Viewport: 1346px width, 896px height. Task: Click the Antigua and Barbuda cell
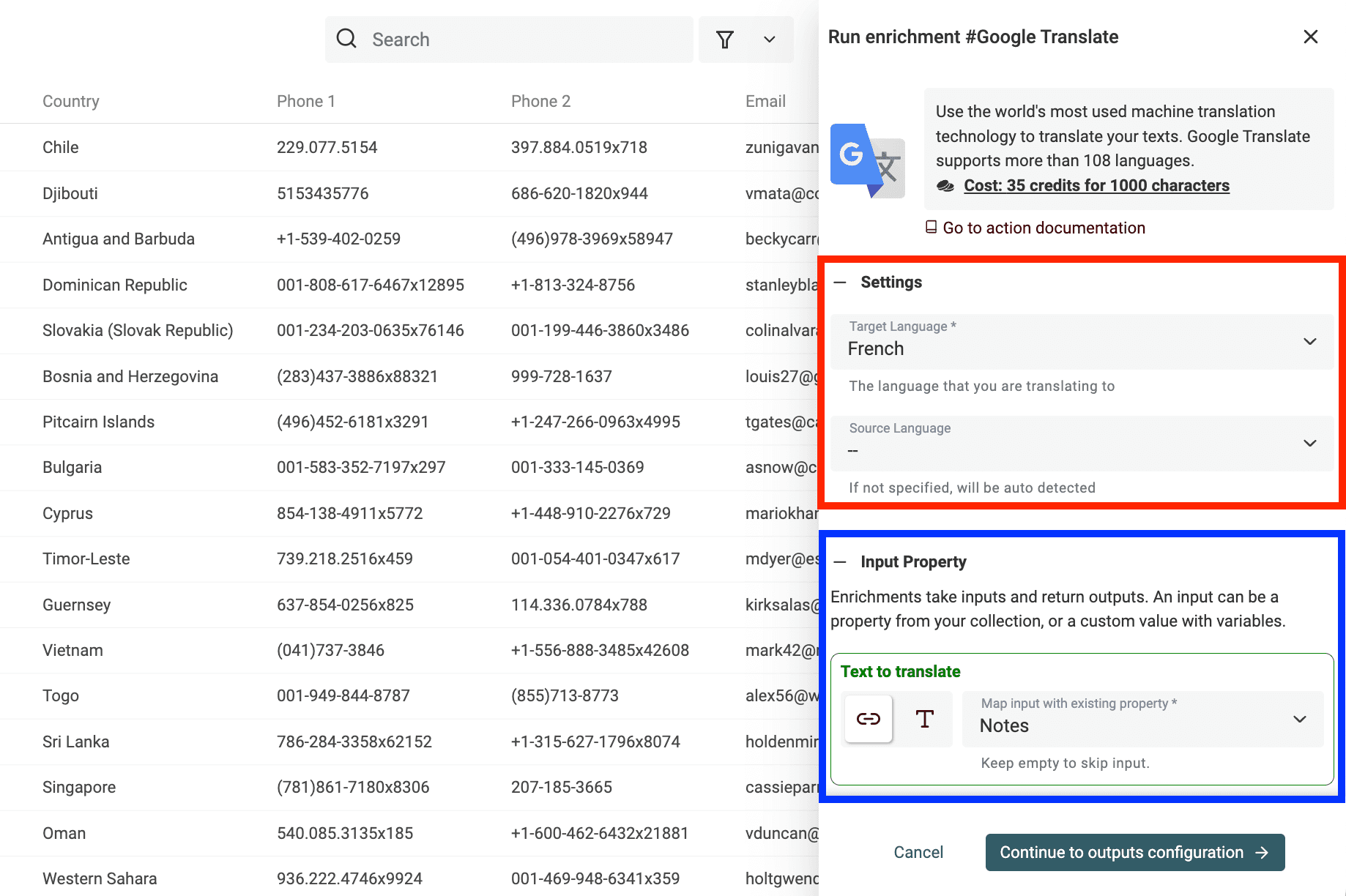(x=119, y=239)
